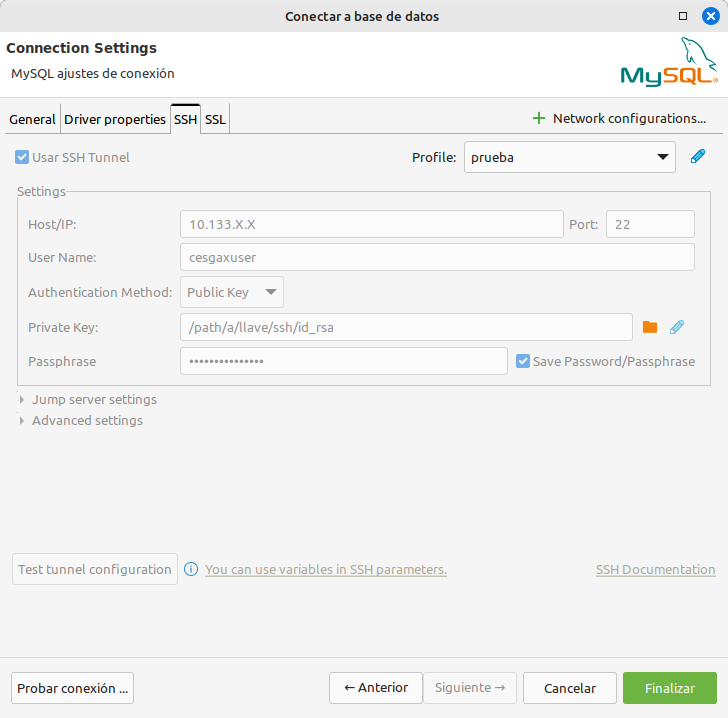The height and width of the screenshot is (718, 728).
Task: Open the Authentication Method Public Key dropdown
Action: coord(232,292)
